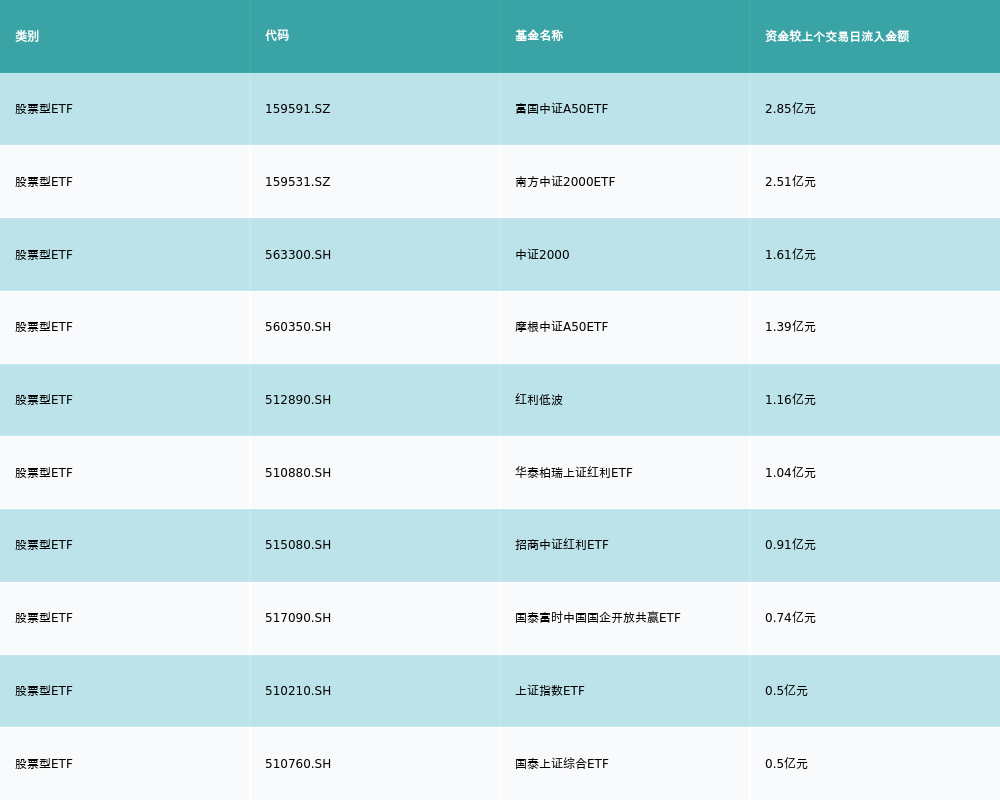Image resolution: width=1000 pixels, height=800 pixels.
Task: Select the 2.51亿元 inflow value
Action: 790,182
